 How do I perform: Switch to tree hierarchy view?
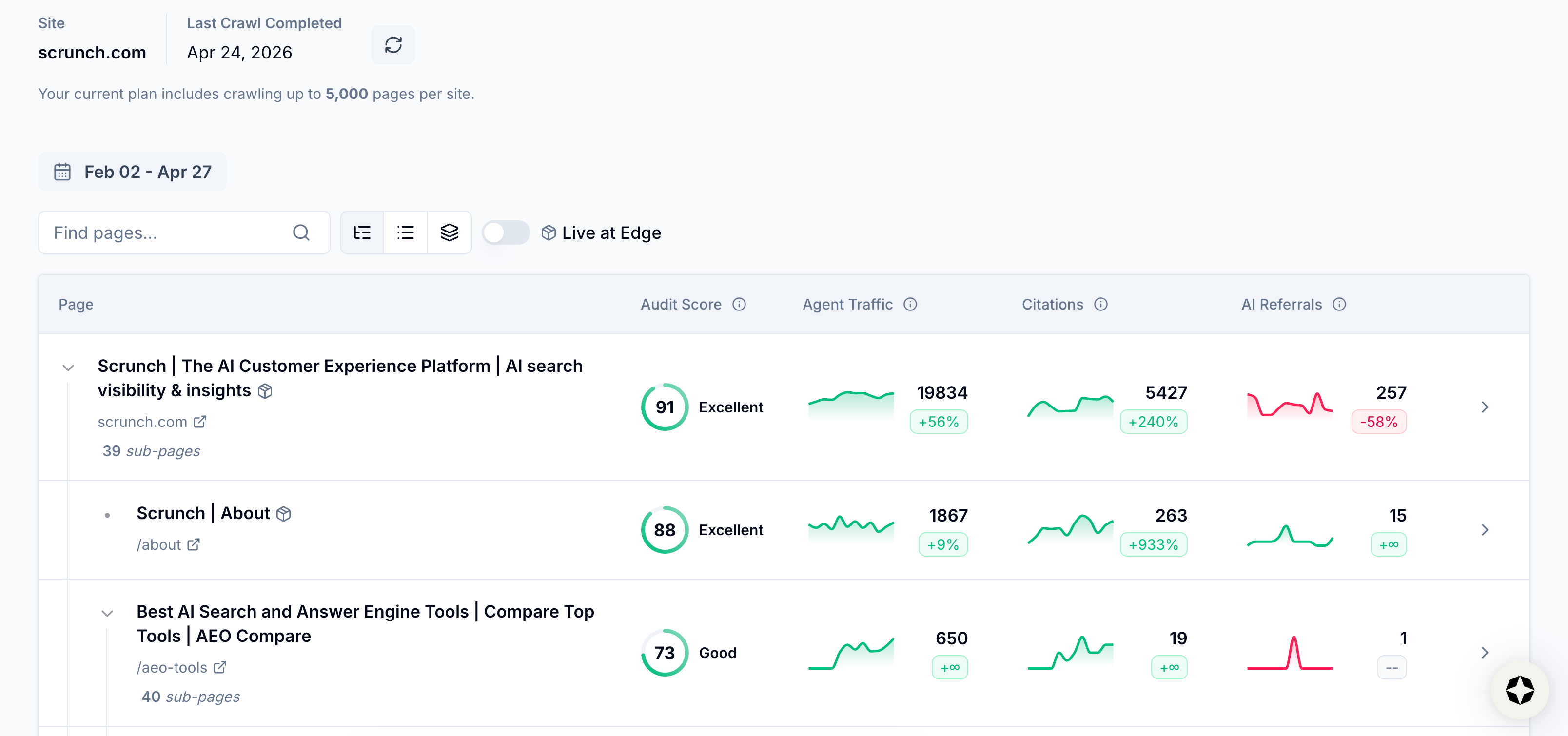[362, 232]
